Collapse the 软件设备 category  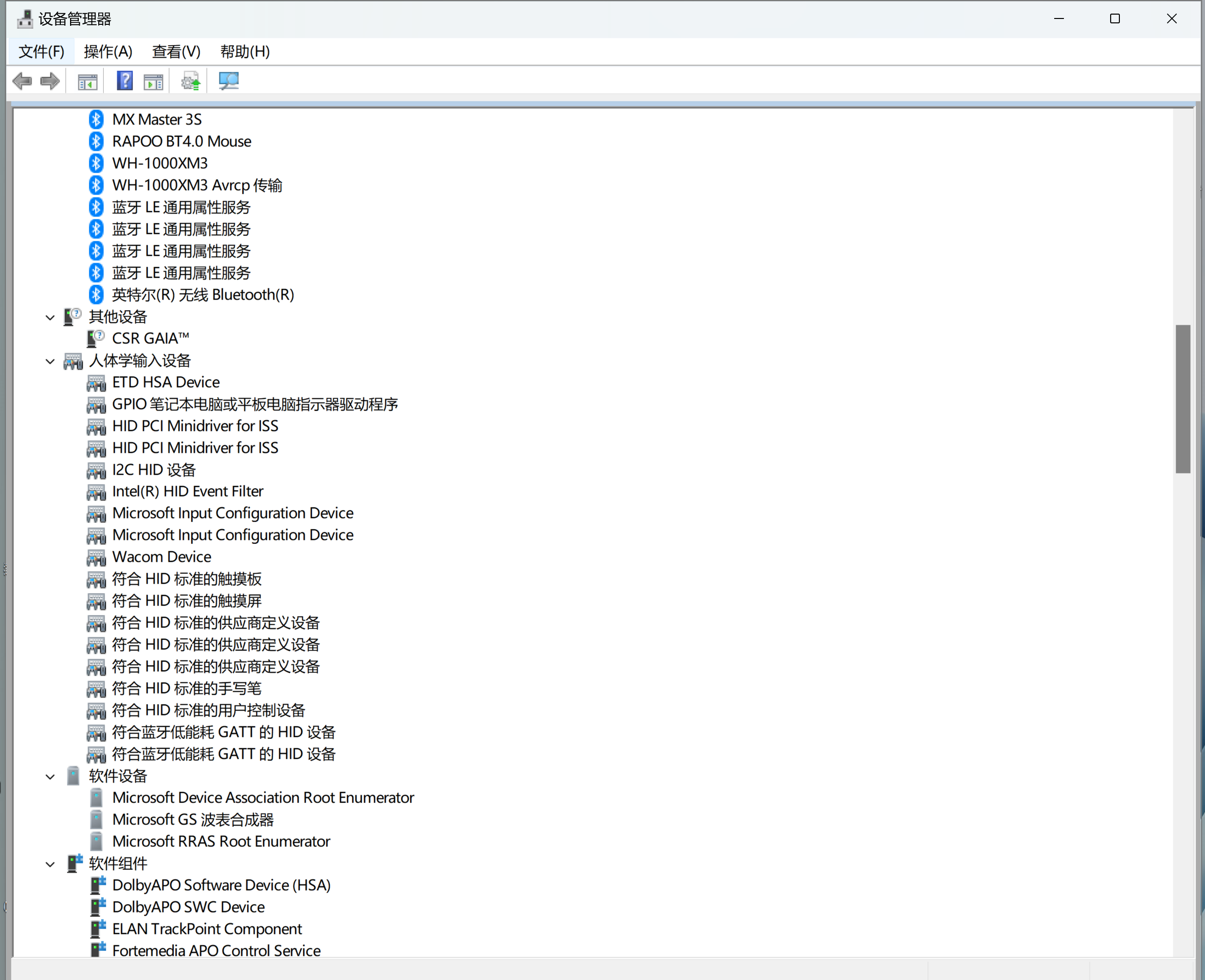tap(50, 777)
